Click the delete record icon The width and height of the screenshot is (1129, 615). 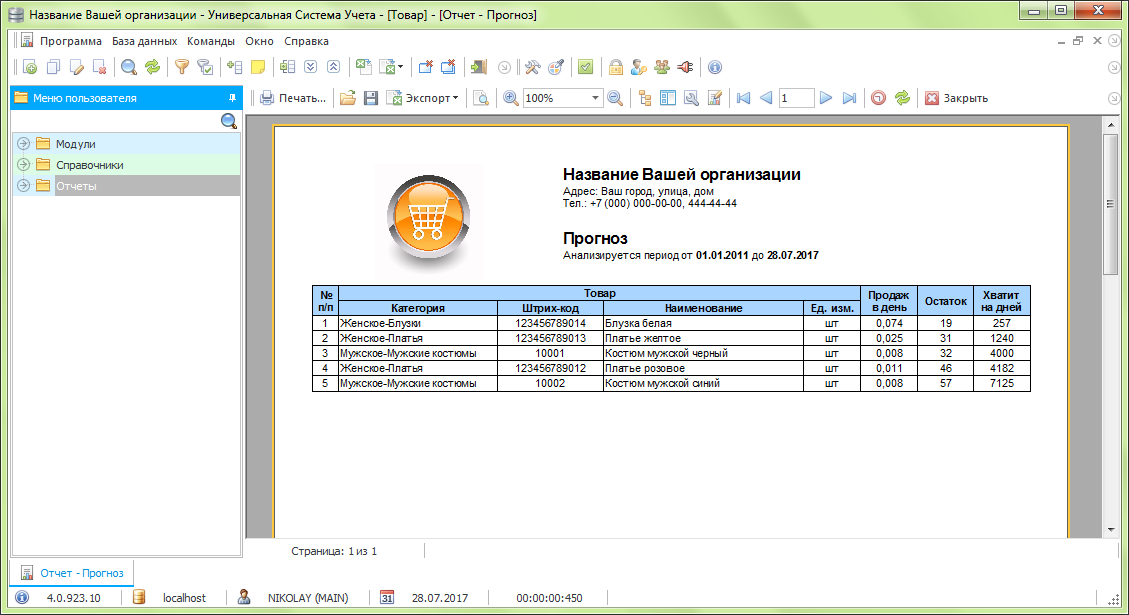(100, 67)
